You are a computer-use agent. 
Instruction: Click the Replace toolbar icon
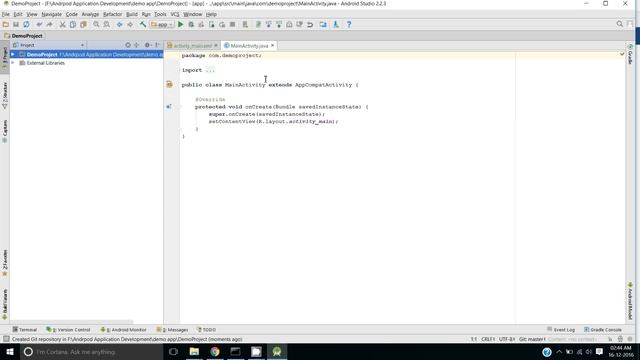point(107,24)
